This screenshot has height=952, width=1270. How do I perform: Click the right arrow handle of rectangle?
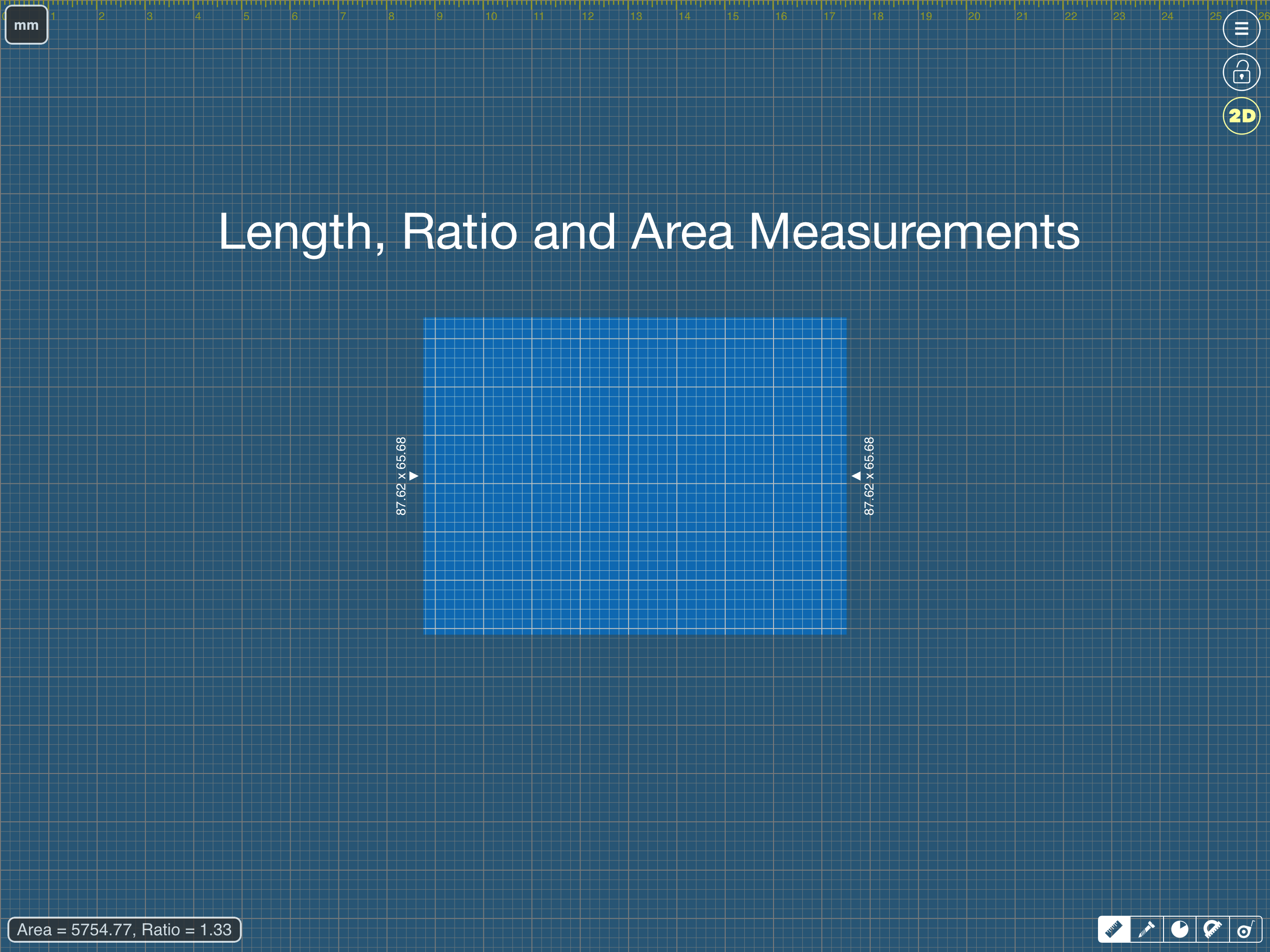[856, 476]
